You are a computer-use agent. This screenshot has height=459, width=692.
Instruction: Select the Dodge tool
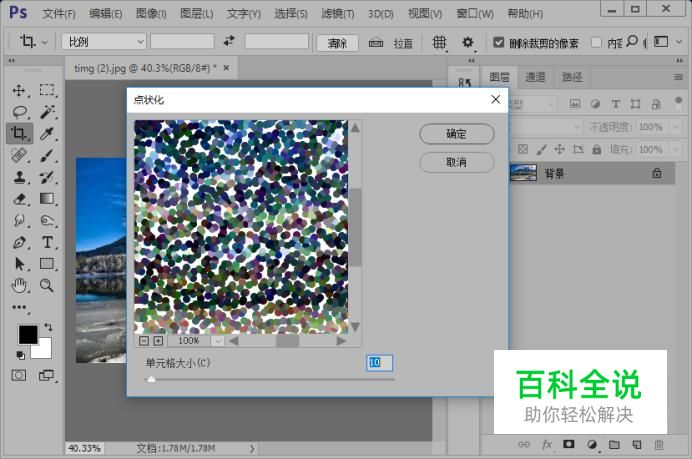(47, 220)
